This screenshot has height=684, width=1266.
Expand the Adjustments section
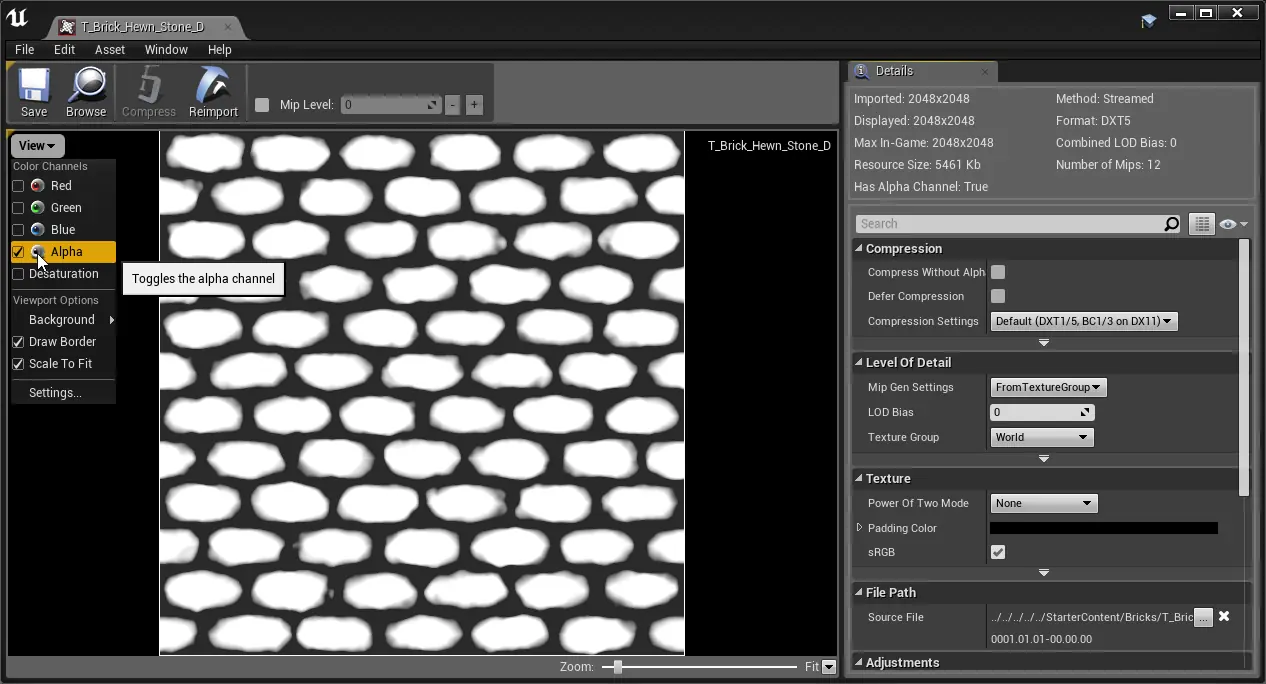tap(859, 663)
